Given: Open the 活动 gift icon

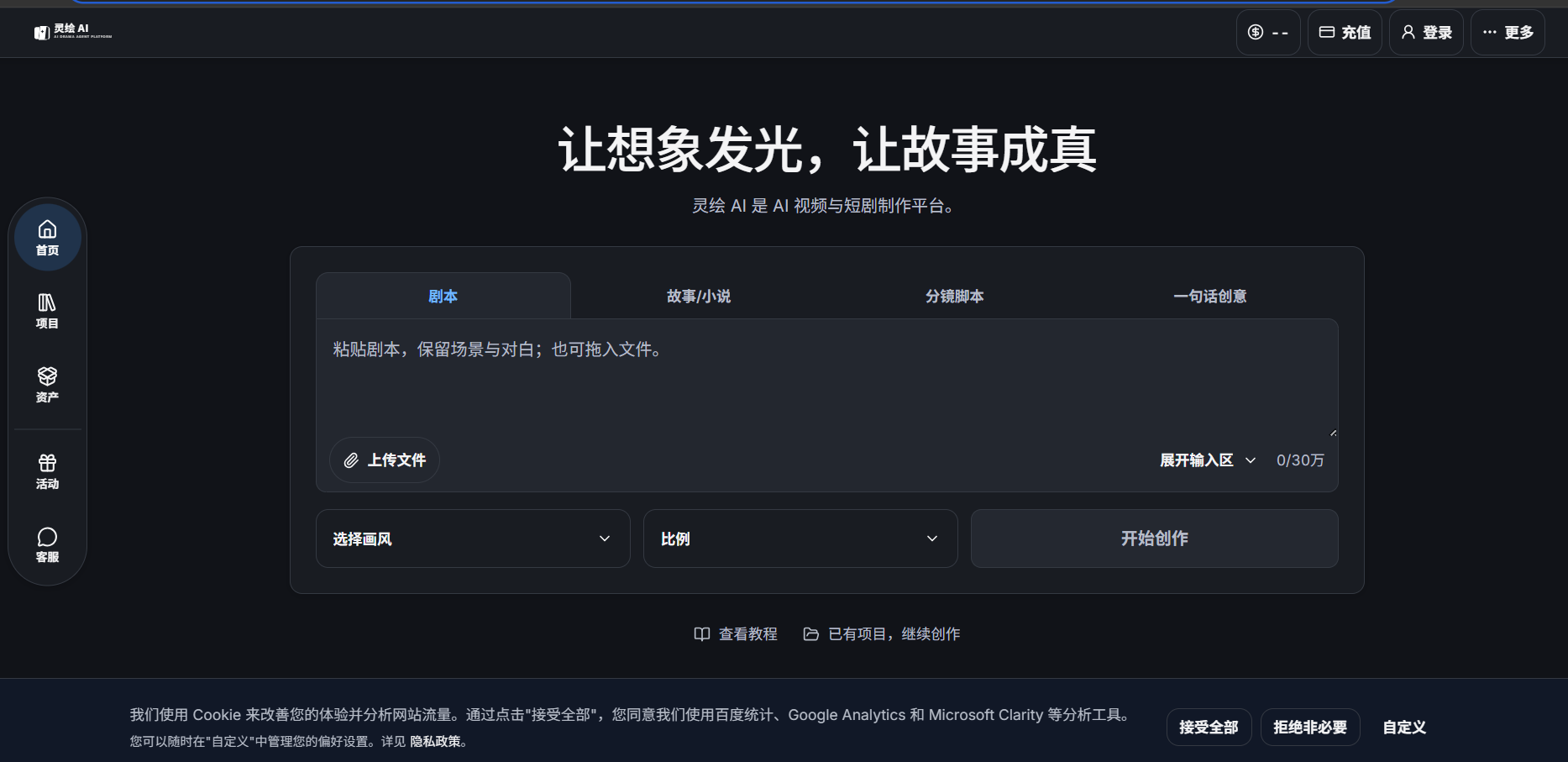Looking at the screenshot, I should click(48, 471).
